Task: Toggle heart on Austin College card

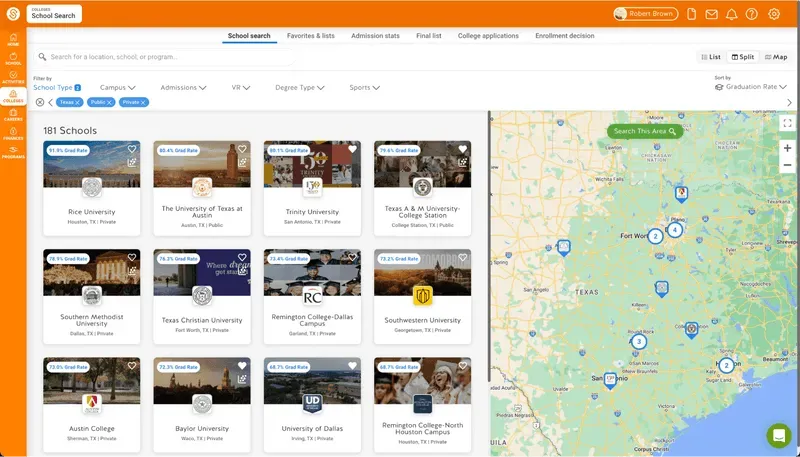Action: click(x=132, y=365)
